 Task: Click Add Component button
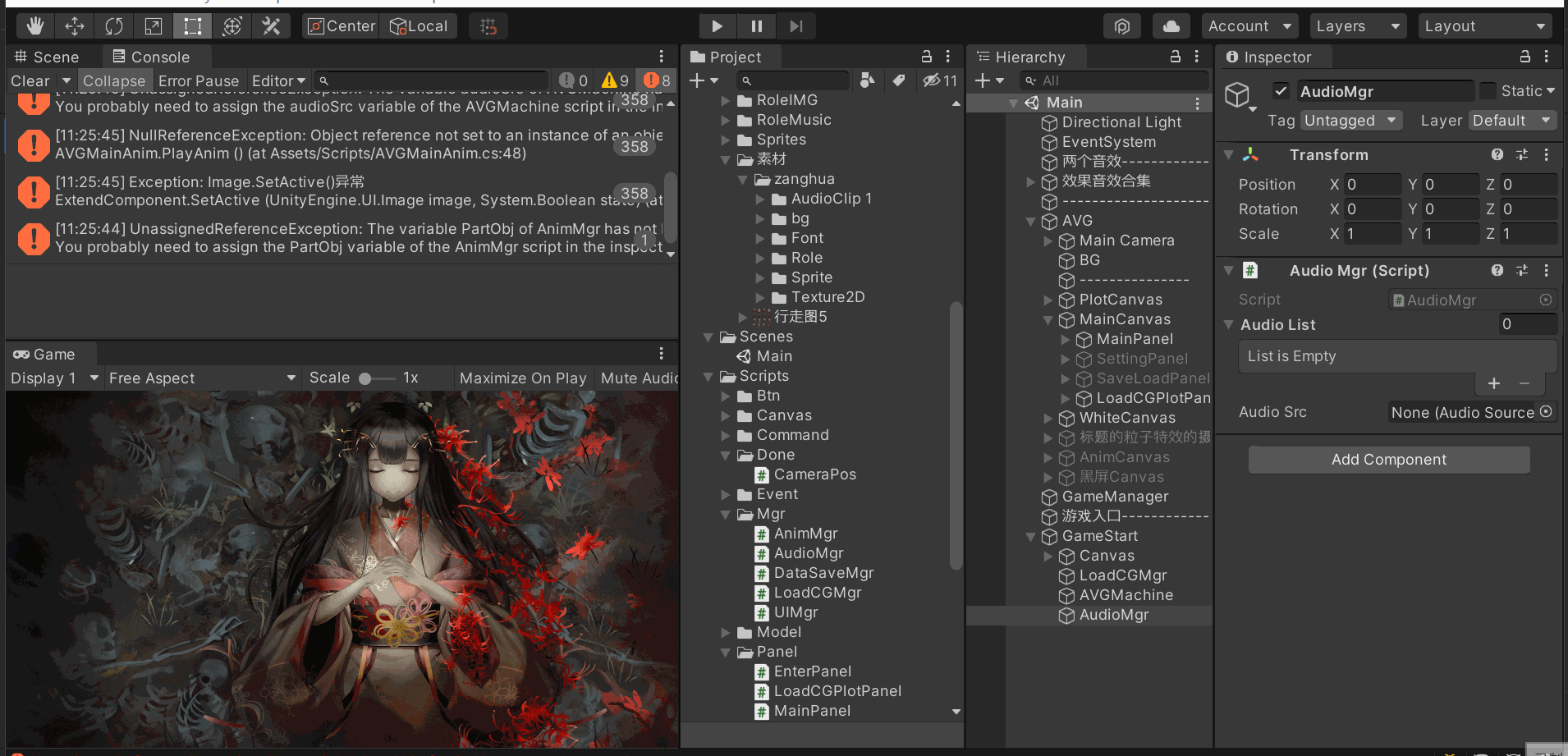click(1389, 460)
